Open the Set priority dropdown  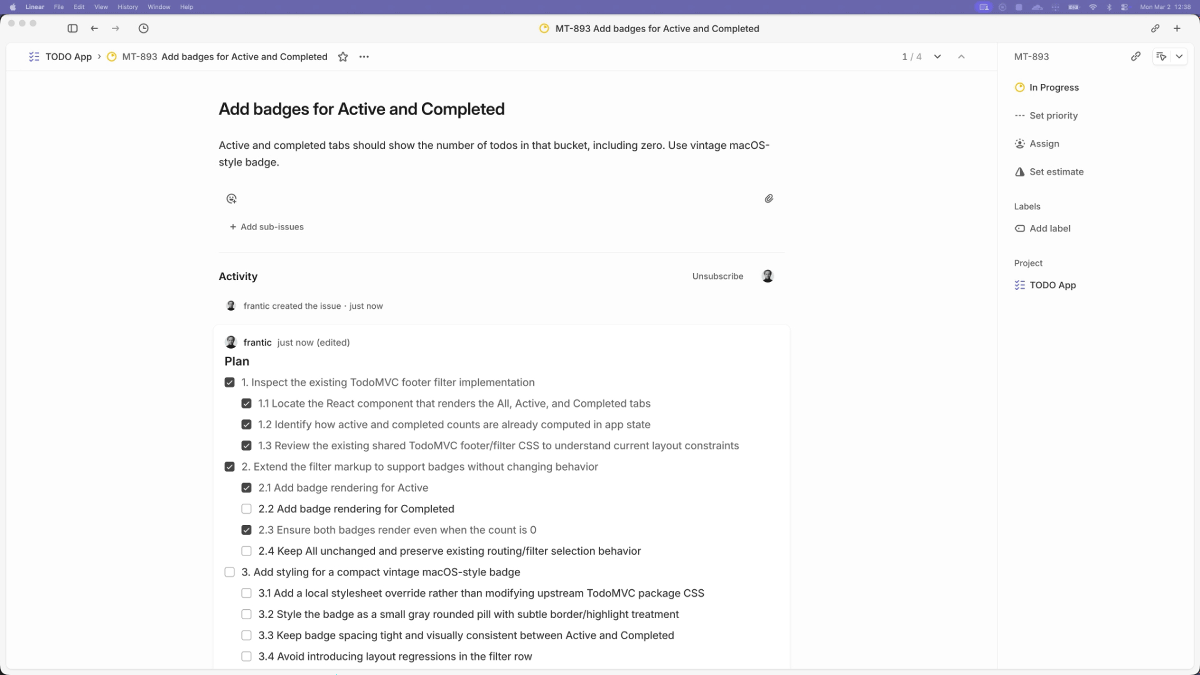(x=1046, y=116)
